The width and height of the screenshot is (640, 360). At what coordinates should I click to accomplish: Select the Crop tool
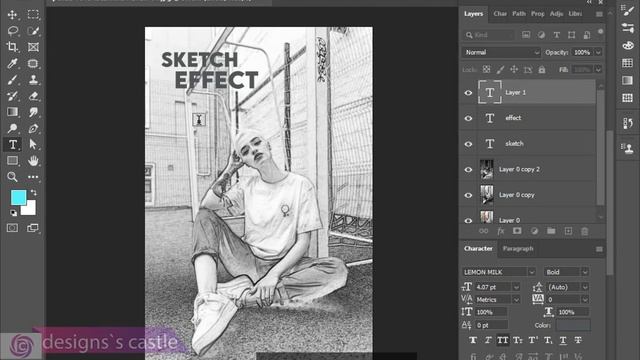pos(12,47)
